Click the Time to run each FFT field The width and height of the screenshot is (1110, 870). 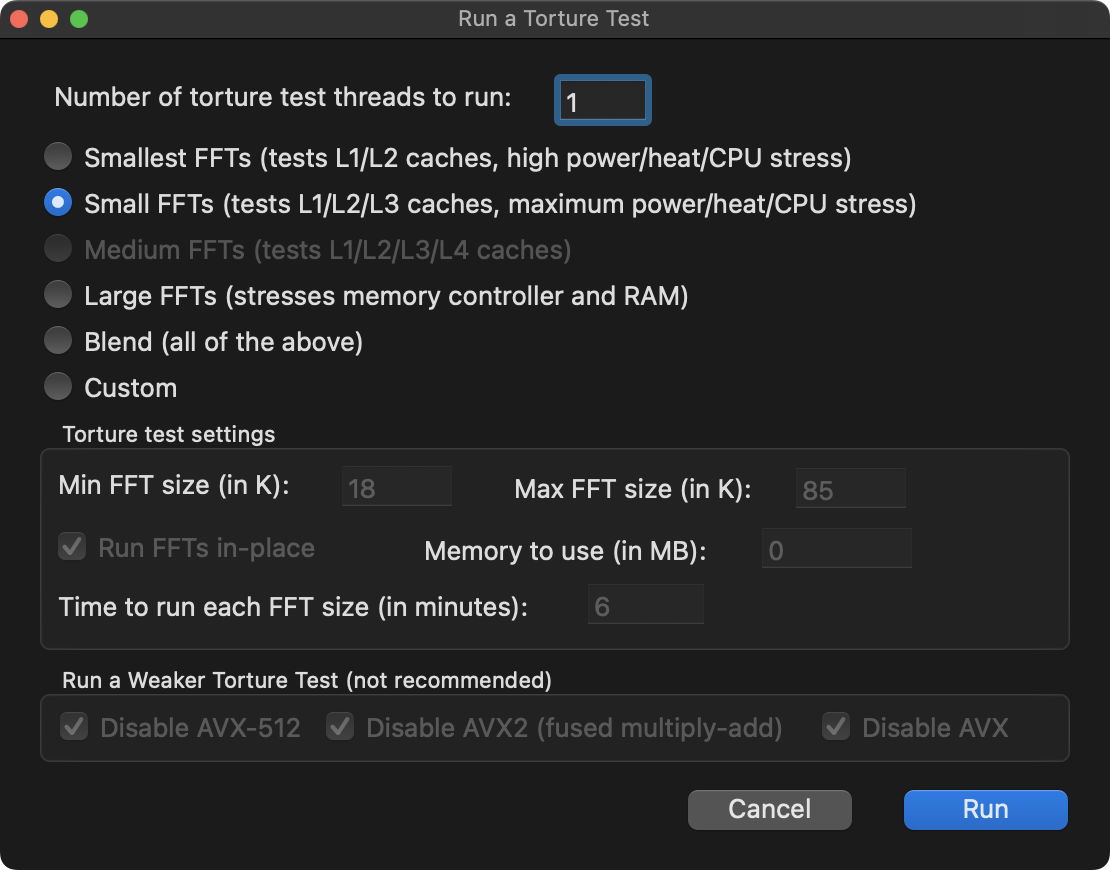click(645, 607)
